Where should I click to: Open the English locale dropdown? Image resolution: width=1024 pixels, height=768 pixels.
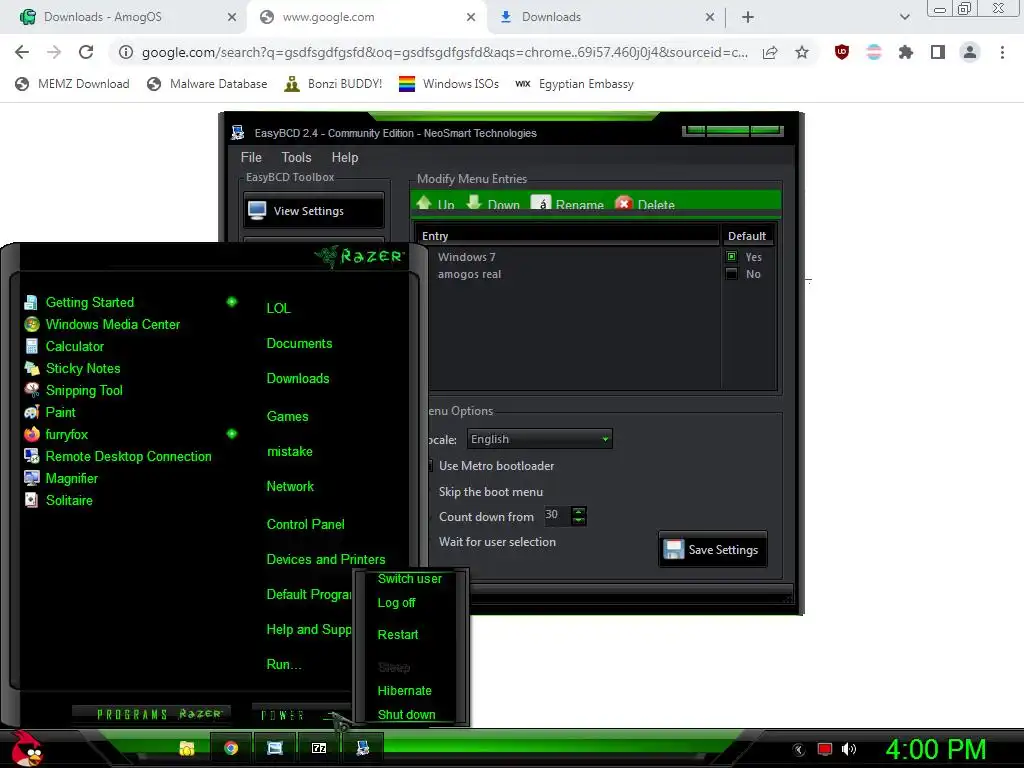click(539, 439)
